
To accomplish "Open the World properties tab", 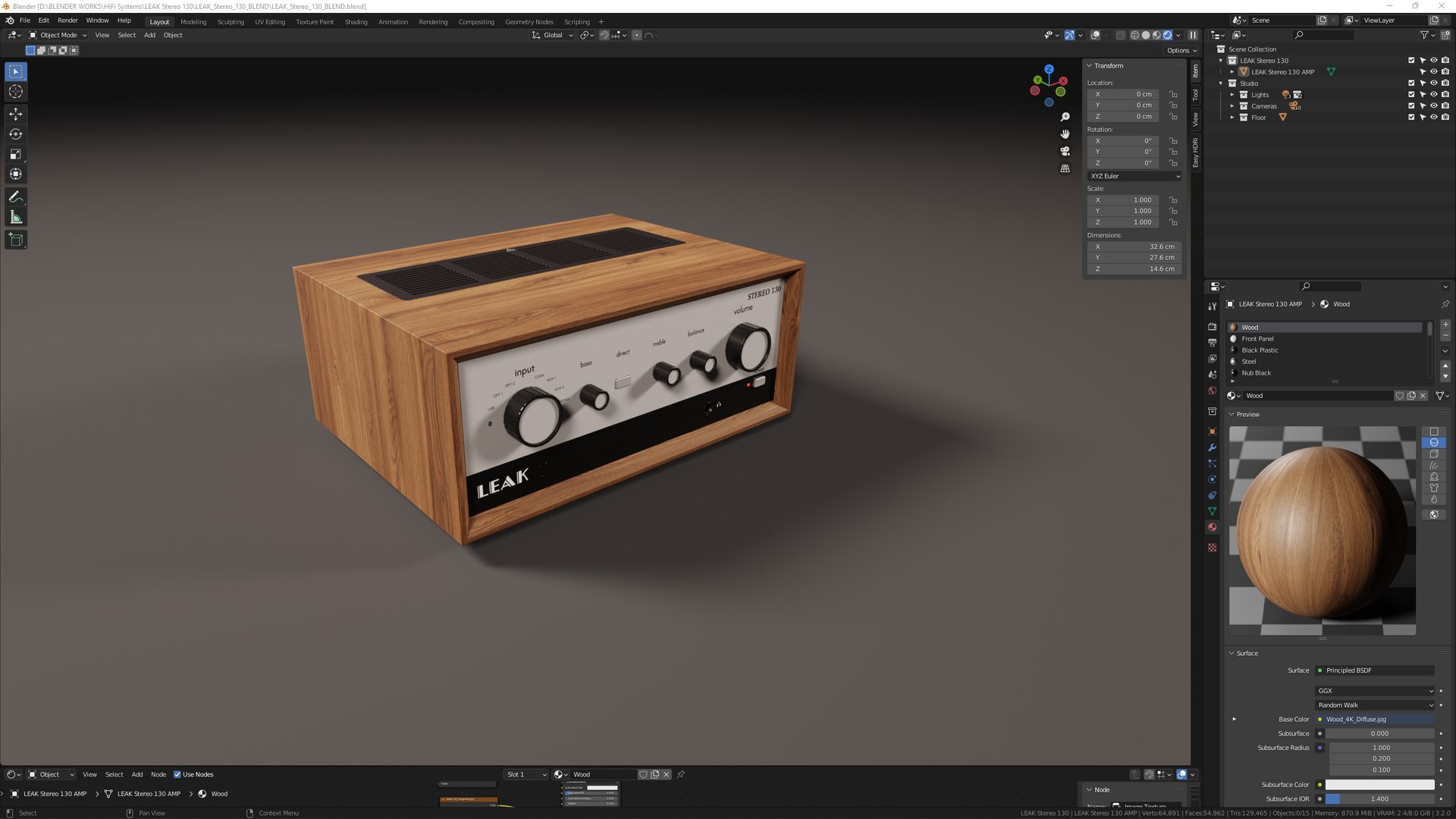I will 1212,391.
